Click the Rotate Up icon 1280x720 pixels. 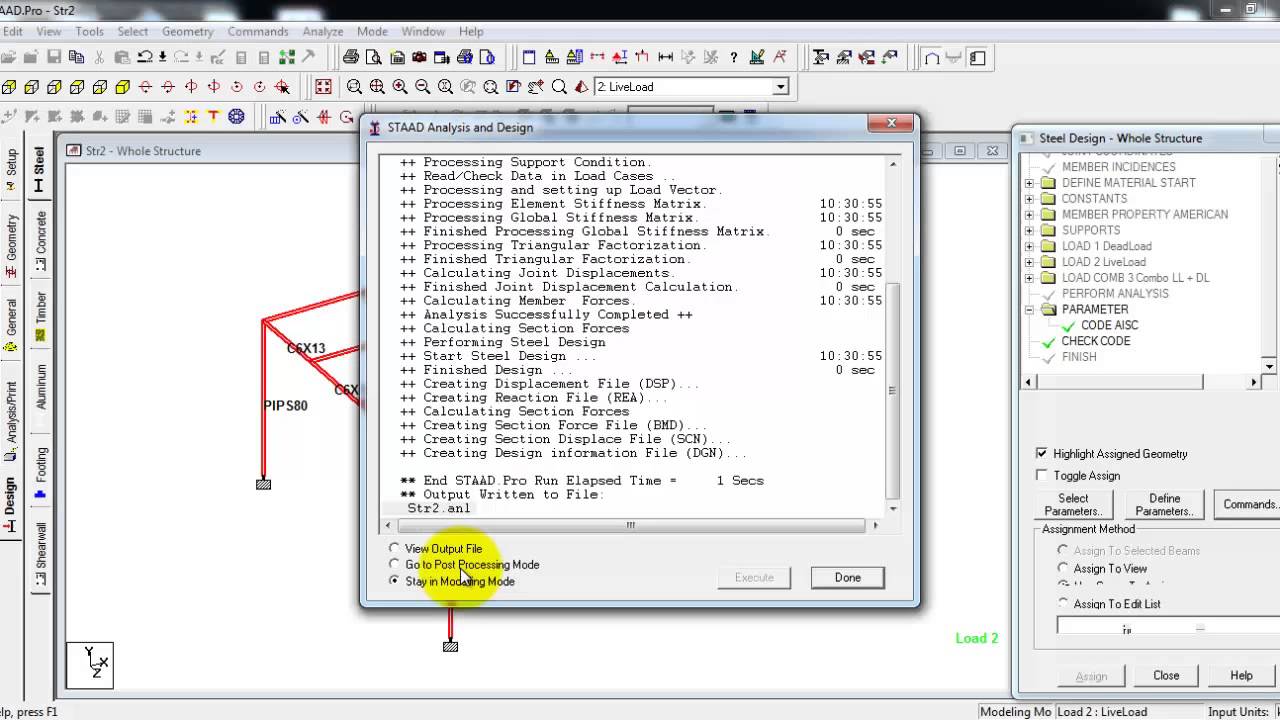[x=145, y=87]
